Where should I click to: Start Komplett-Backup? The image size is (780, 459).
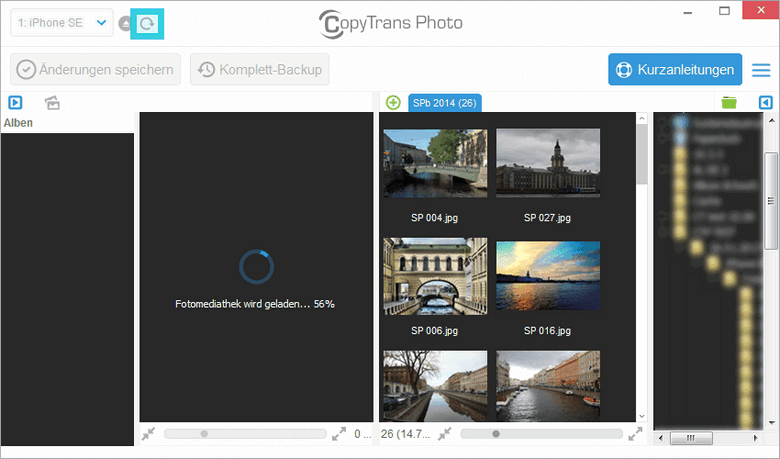(x=260, y=70)
